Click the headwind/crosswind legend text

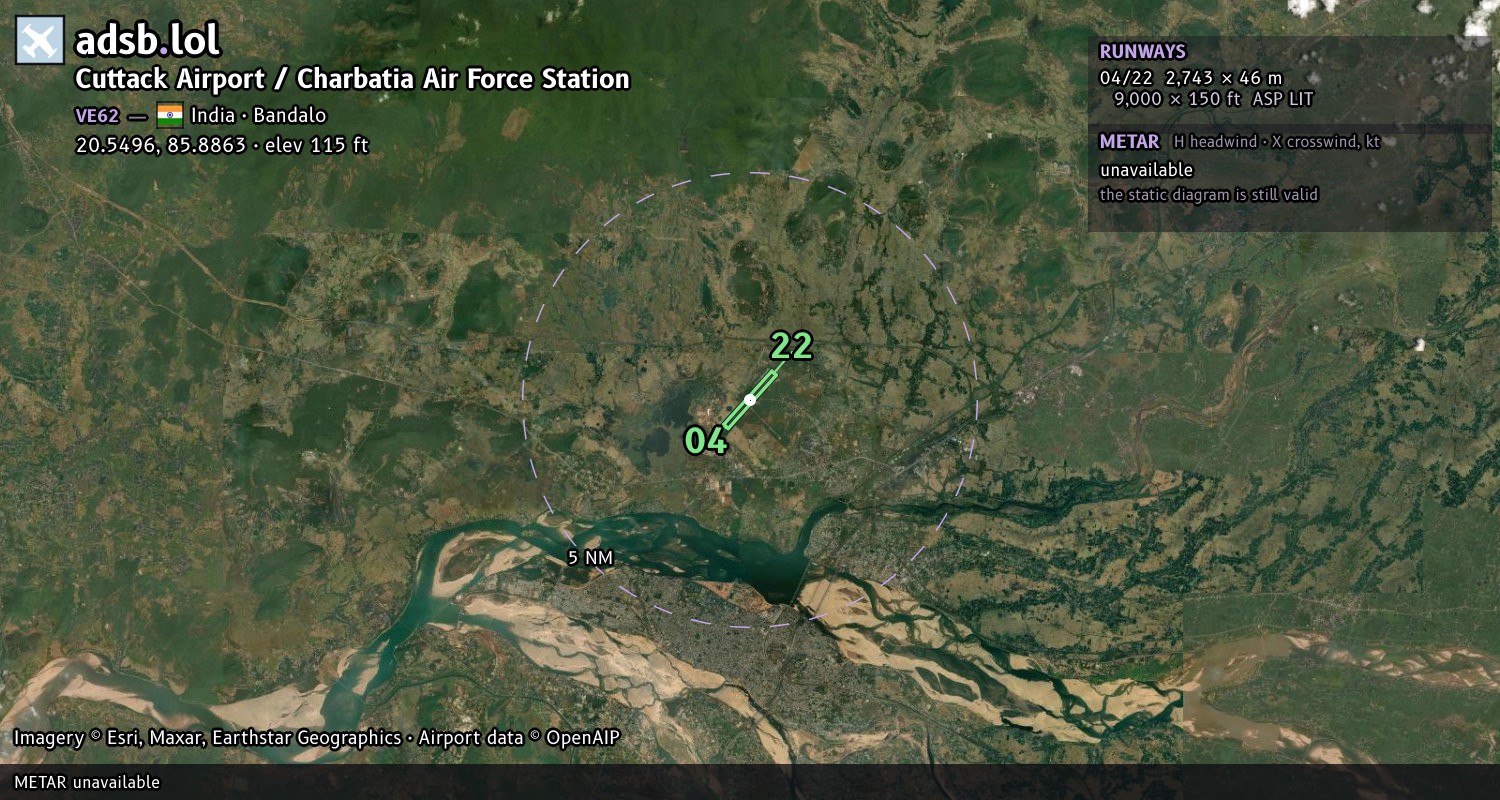pyautogui.click(x=1276, y=142)
